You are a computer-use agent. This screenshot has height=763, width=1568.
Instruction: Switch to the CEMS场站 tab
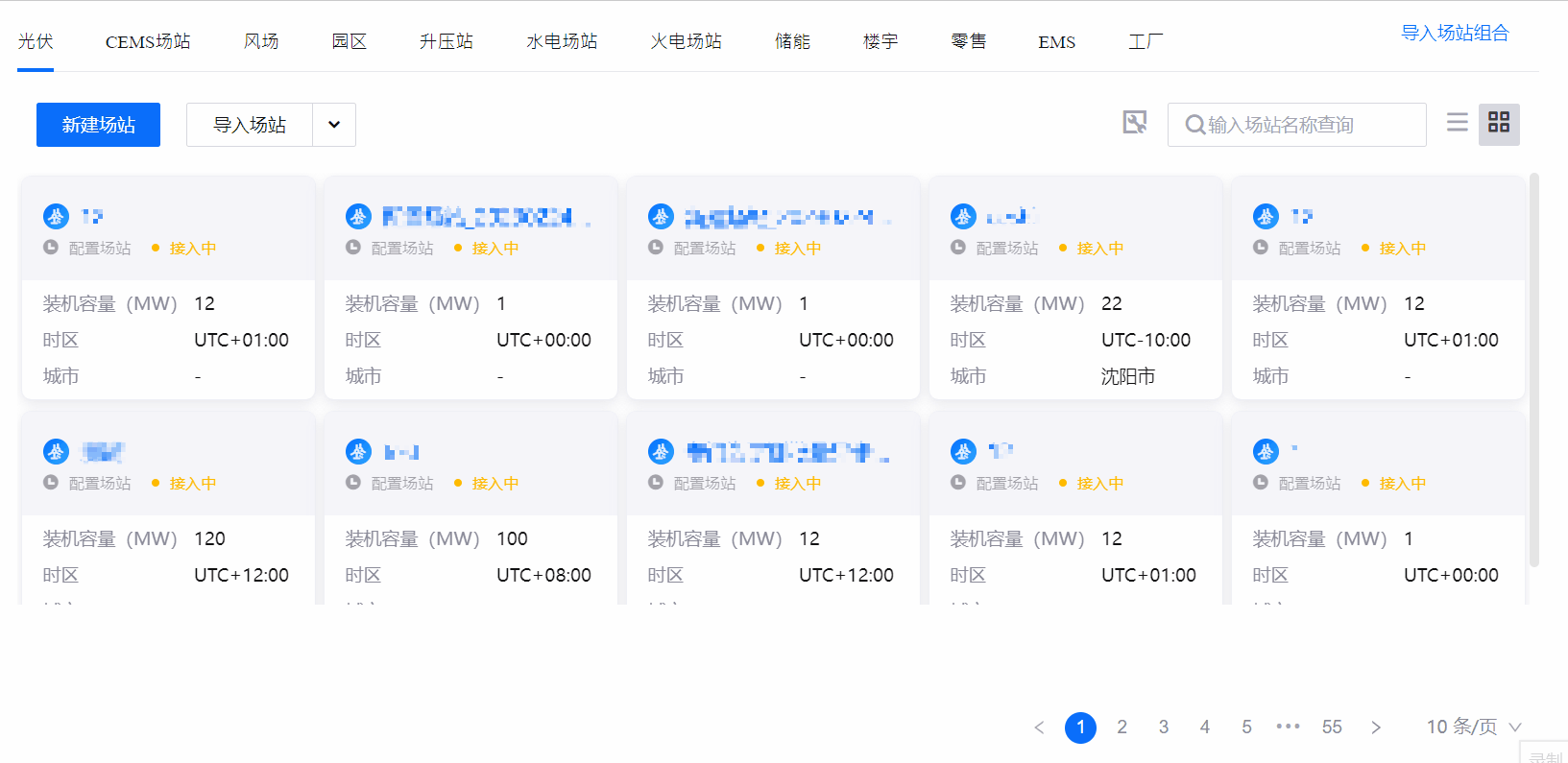pos(148,42)
